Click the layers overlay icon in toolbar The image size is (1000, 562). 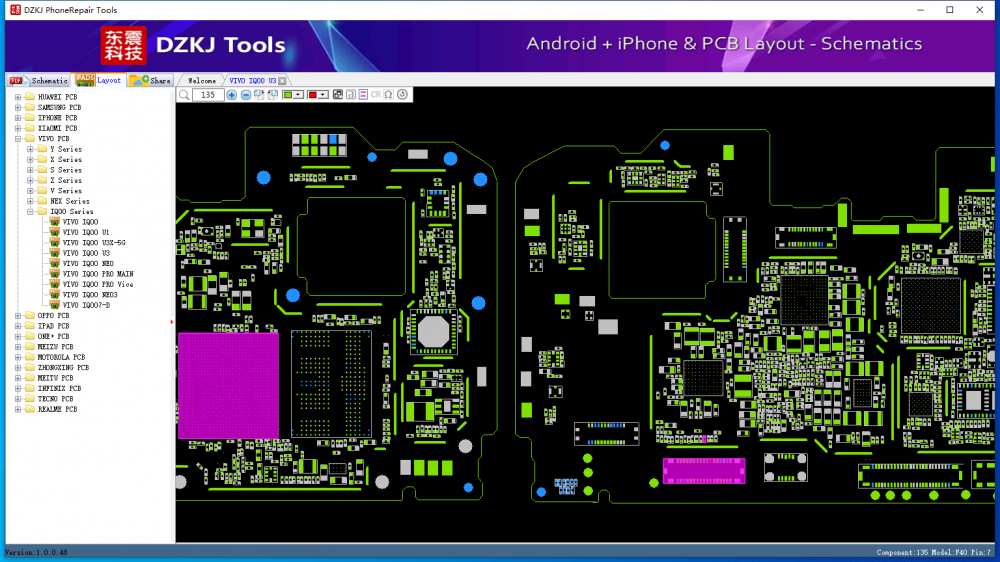[338, 95]
